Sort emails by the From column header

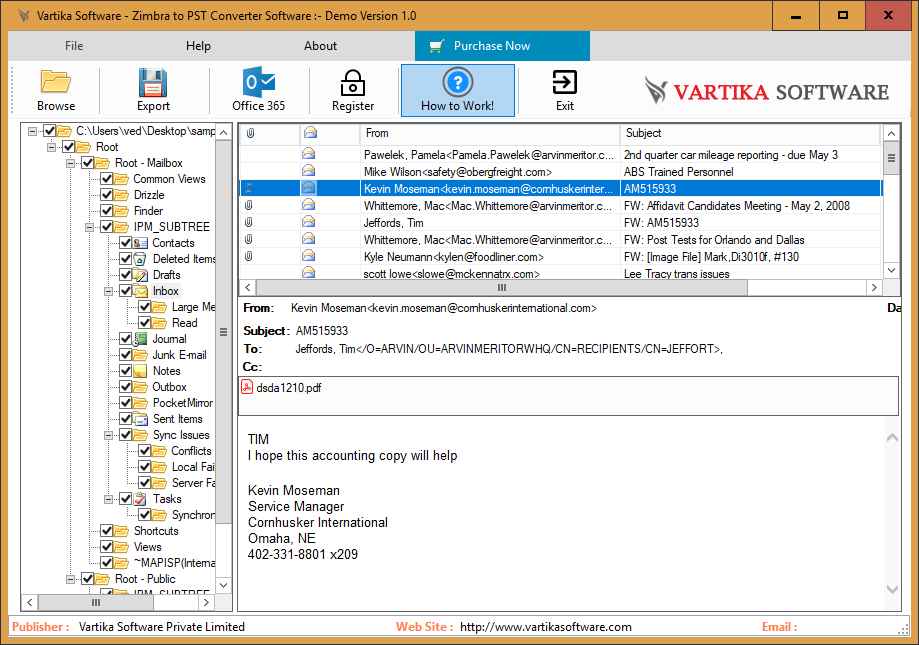489,133
